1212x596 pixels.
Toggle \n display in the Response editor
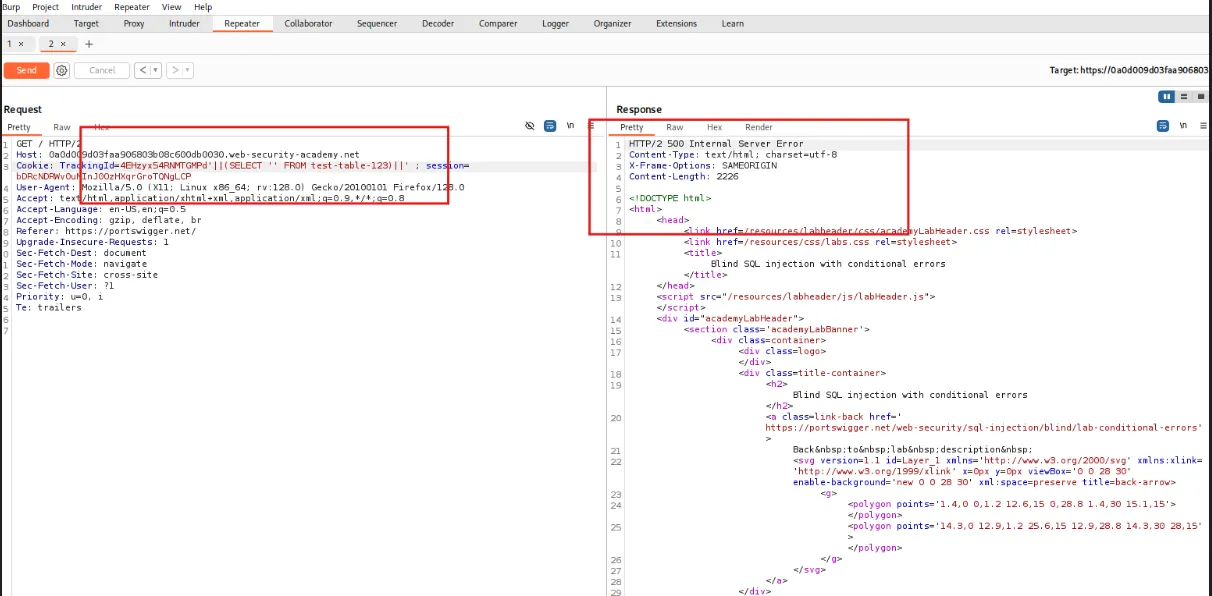click(1183, 125)
